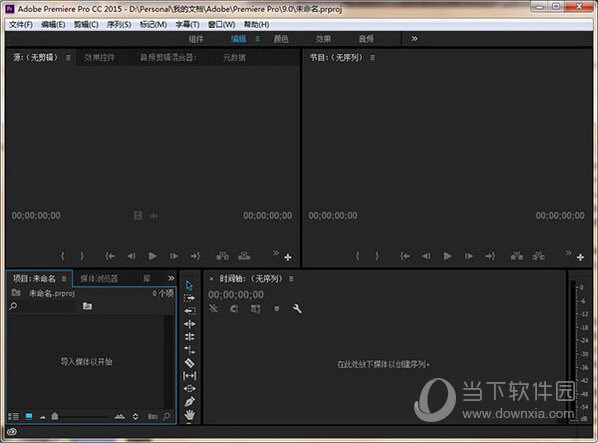Open timeline wrench display settings
Image resolution: width=598 pixels, height=443 pixels.
297,308
